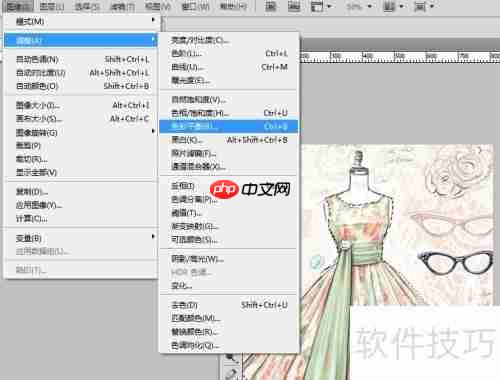Select 黑白(K)... adjustment
Screen dimensions: 500x380
click(229, 140)
